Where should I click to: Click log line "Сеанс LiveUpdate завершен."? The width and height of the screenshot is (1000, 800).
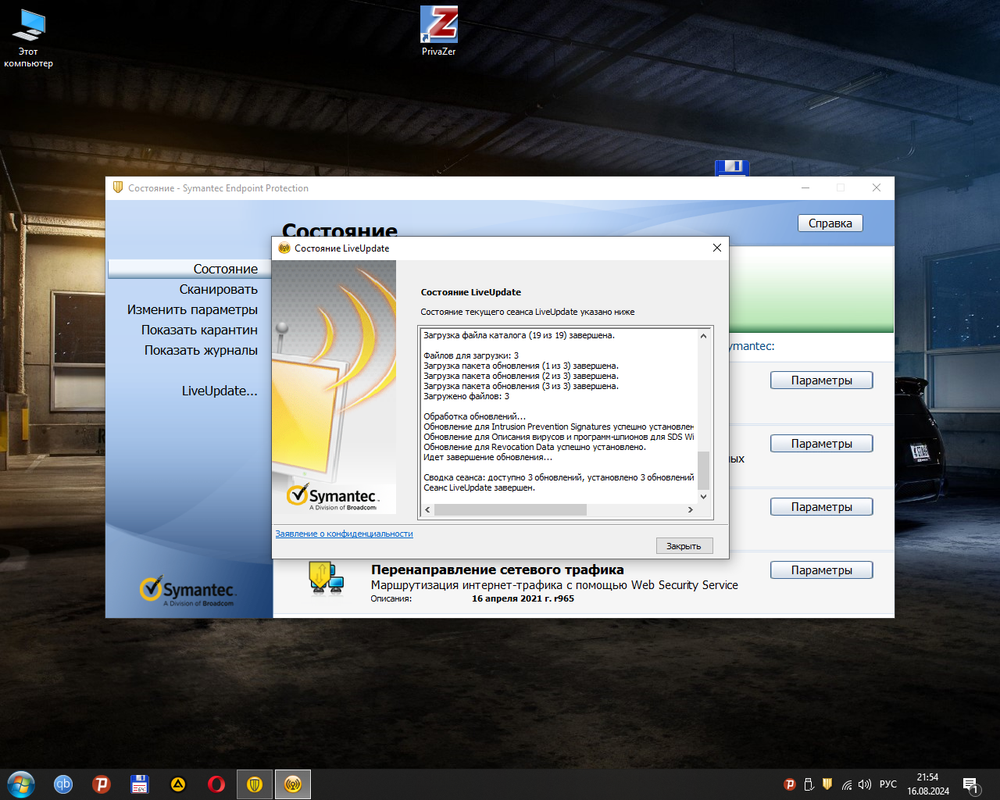[479, 487]
